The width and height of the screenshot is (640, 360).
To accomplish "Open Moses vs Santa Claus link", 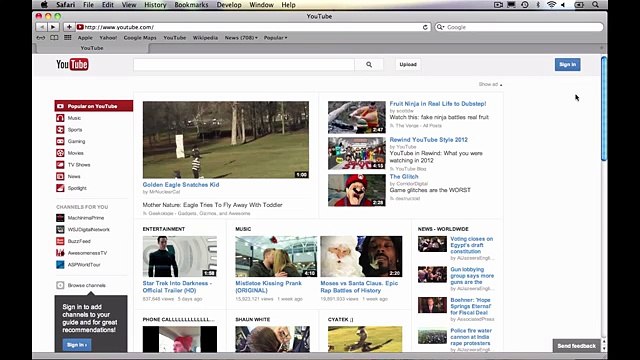I will point(359,287).
